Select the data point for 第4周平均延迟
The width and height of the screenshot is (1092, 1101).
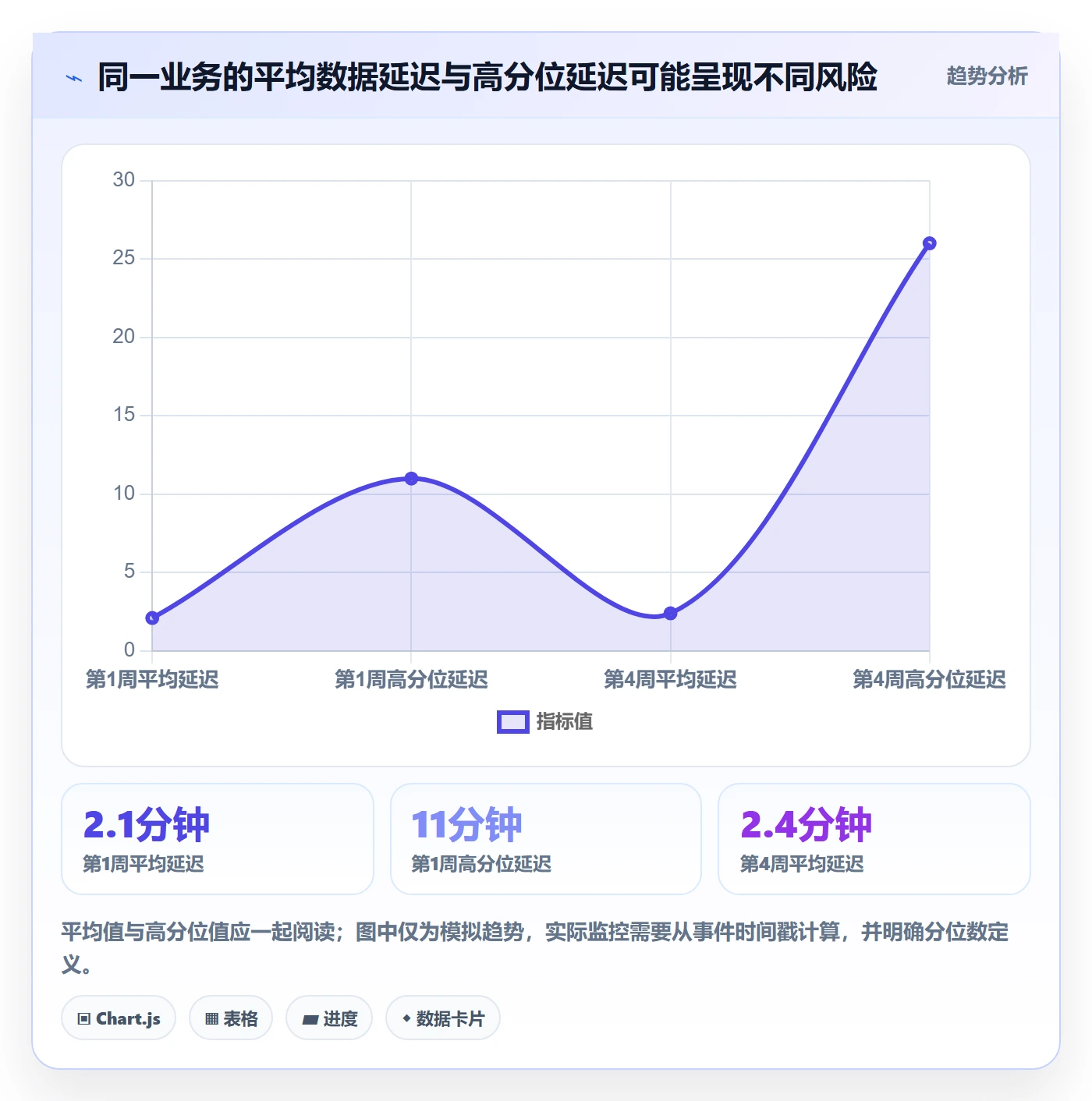click(x=670, y=614)
